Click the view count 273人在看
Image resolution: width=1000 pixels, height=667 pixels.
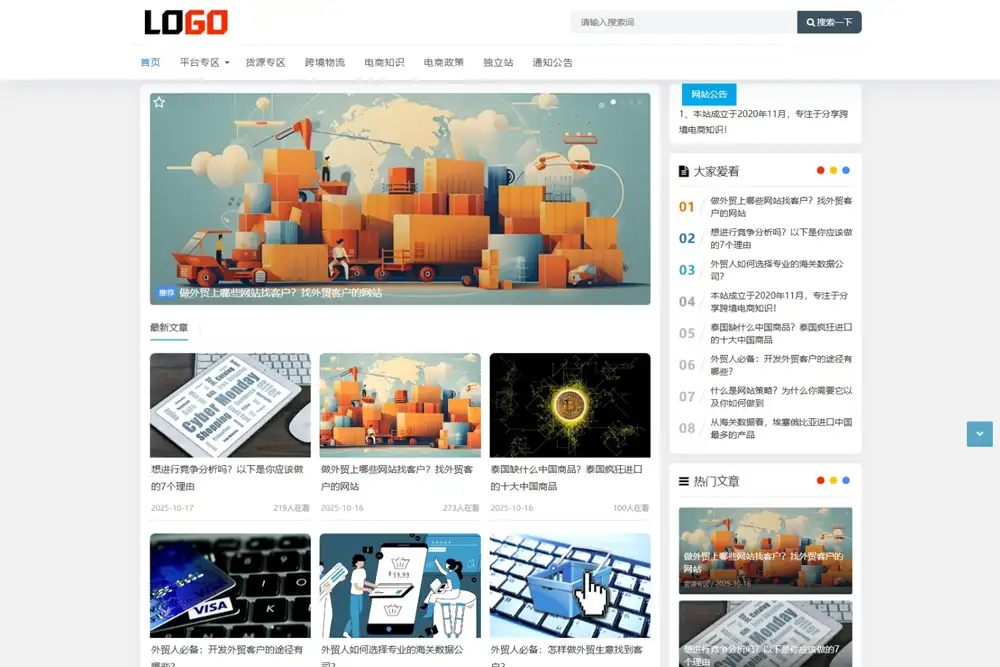(x=461, y=508)
